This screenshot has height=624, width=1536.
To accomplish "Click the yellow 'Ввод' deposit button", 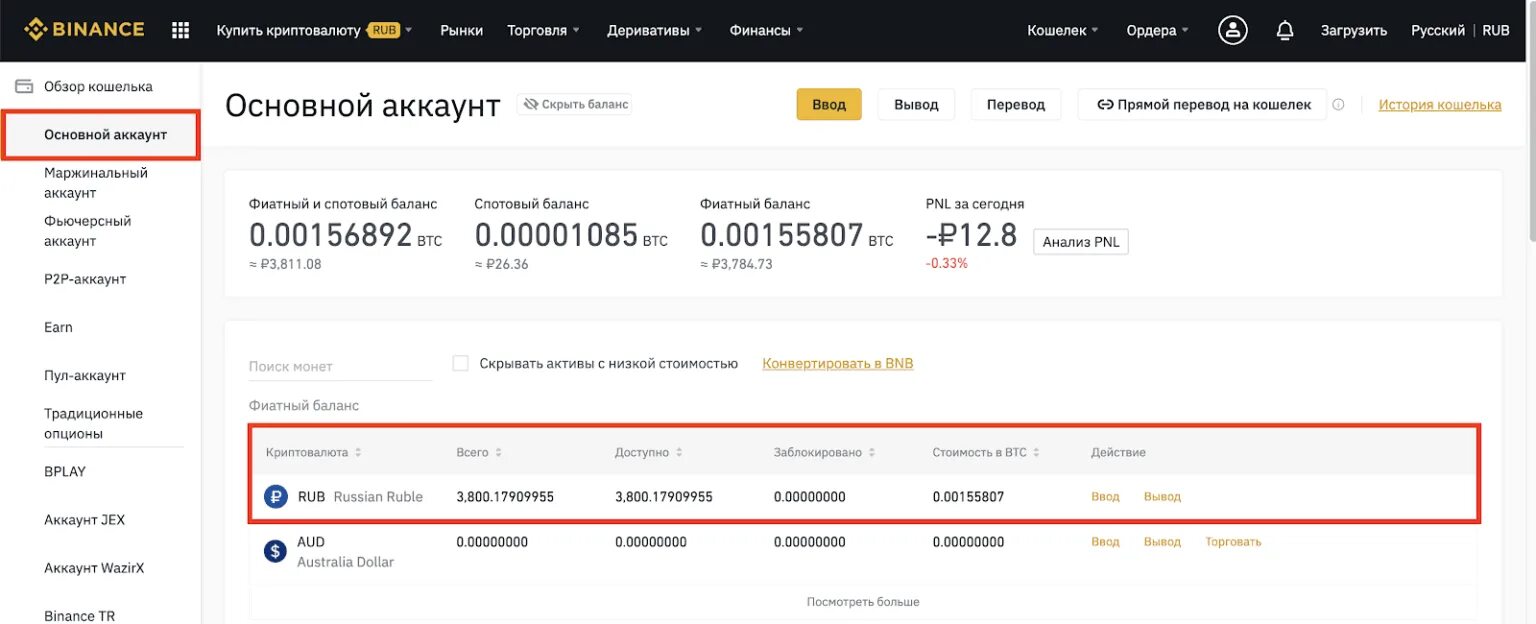I will (829, 104).
